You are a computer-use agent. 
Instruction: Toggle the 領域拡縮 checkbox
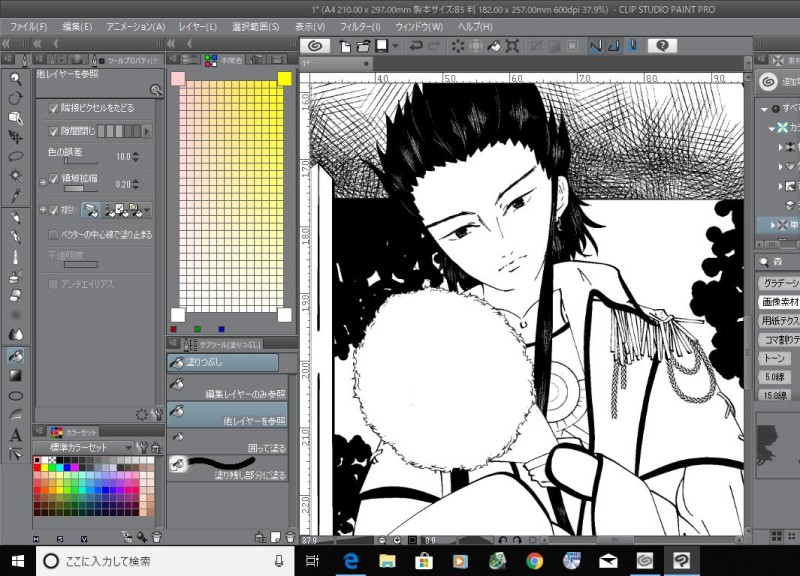pos(54,179)
